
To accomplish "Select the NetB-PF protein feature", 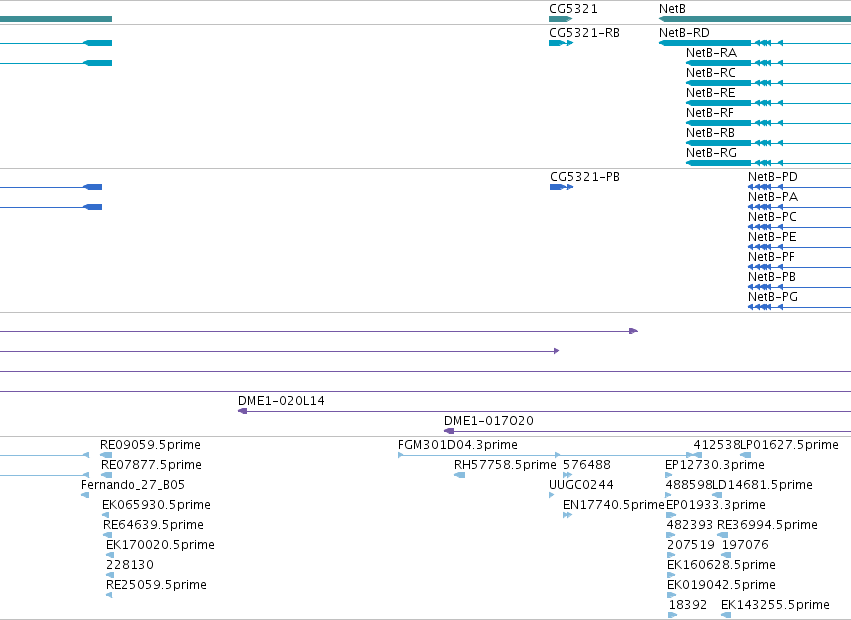I will [799, 267].
